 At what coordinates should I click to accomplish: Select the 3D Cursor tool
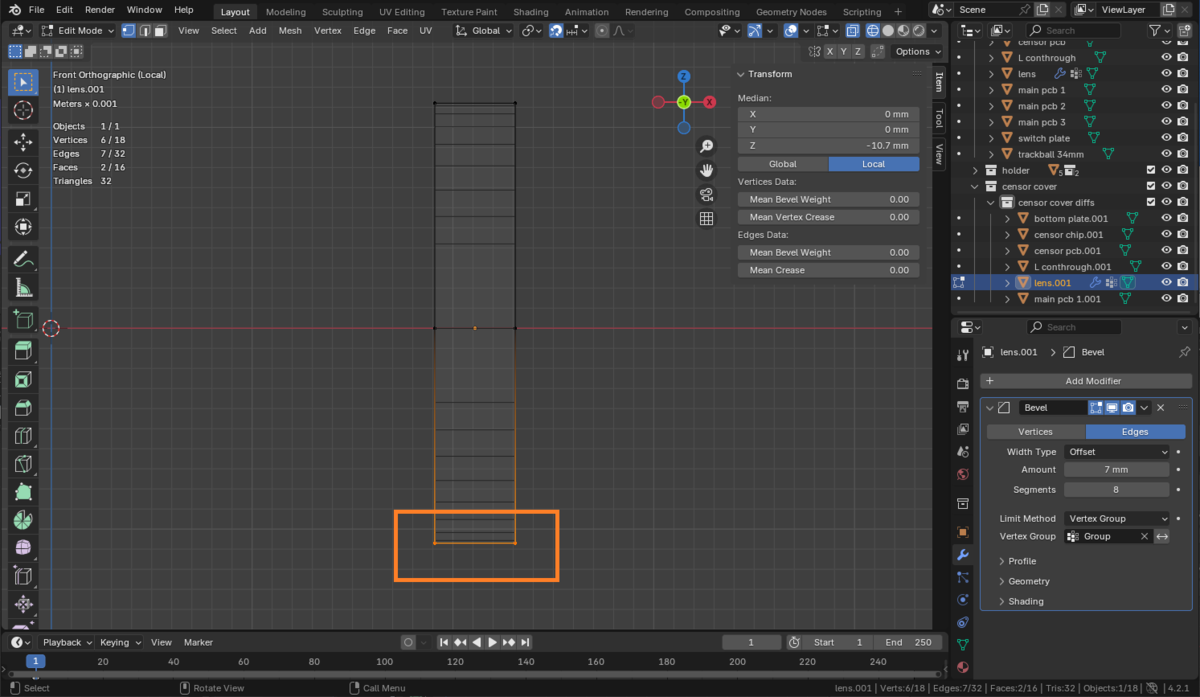pos(22,110)
